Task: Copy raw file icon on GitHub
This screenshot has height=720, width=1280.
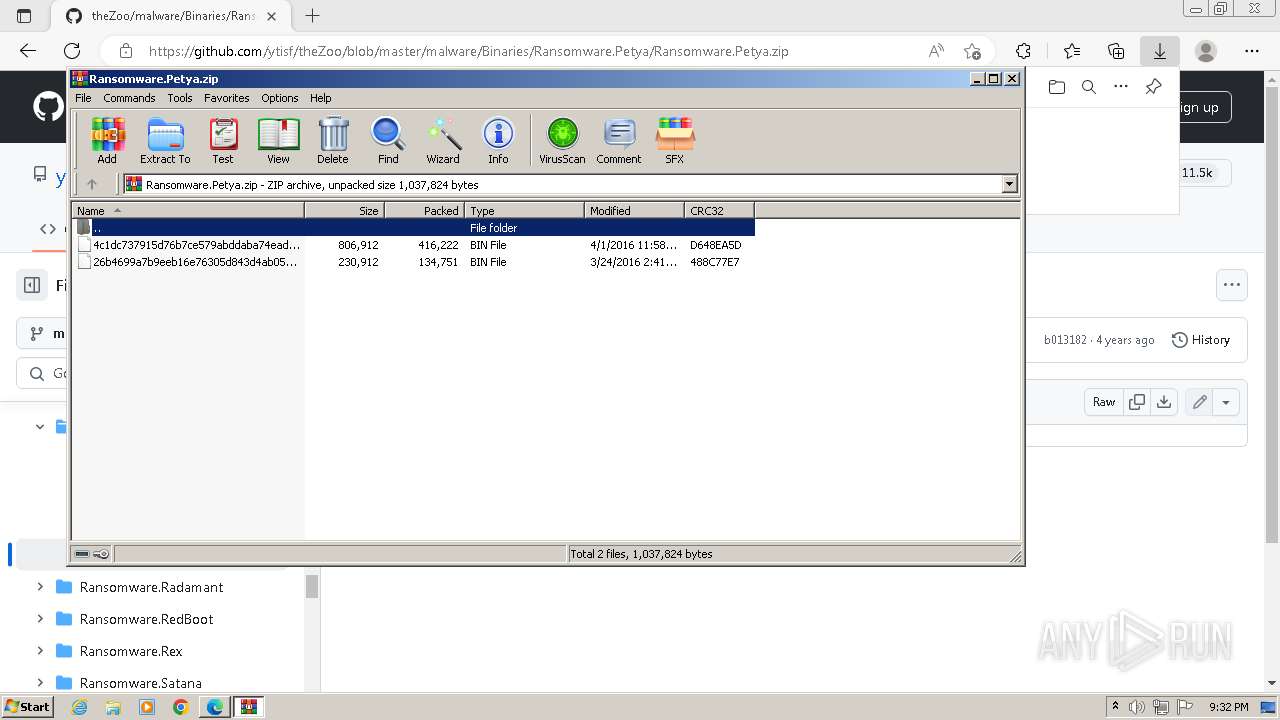Action: click(1137, 402)
